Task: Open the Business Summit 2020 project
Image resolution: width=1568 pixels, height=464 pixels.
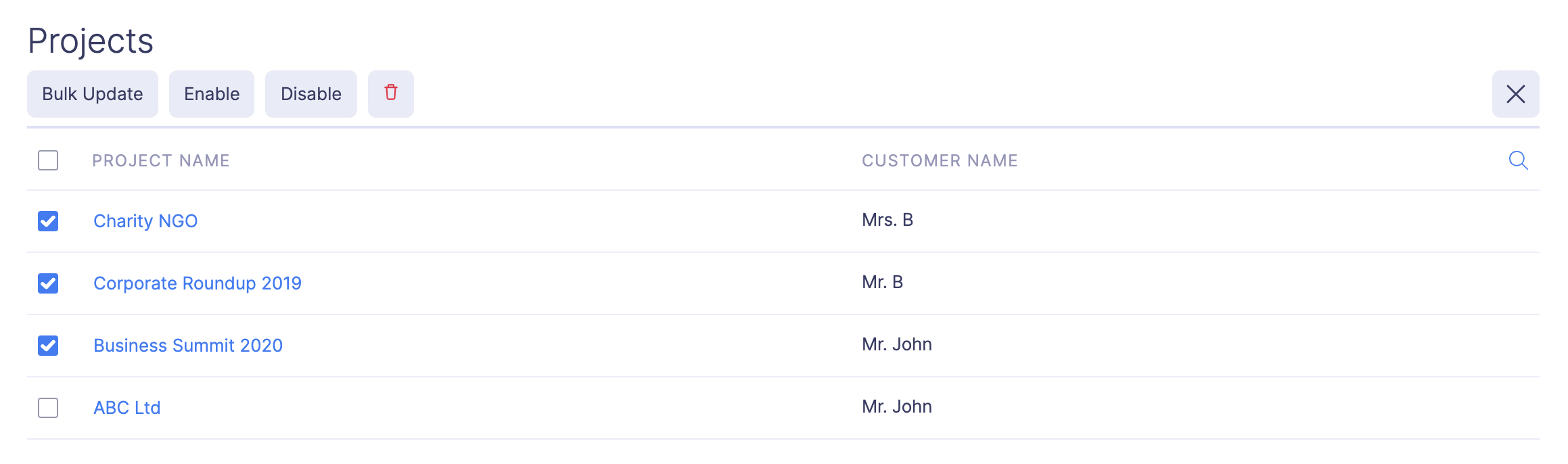Action: point(188,346)
